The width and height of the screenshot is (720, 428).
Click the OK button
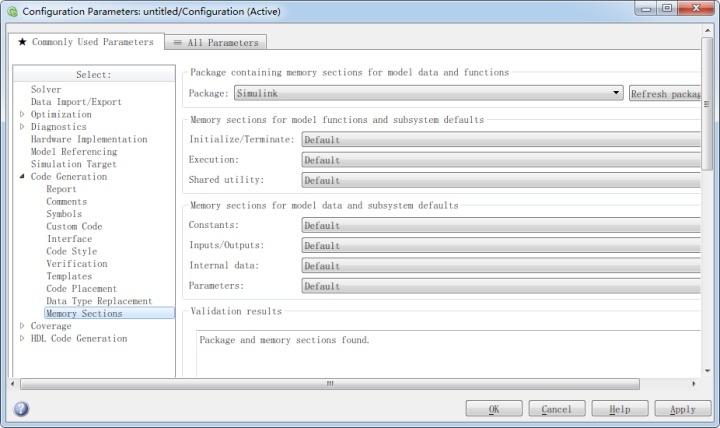[494, 408]
